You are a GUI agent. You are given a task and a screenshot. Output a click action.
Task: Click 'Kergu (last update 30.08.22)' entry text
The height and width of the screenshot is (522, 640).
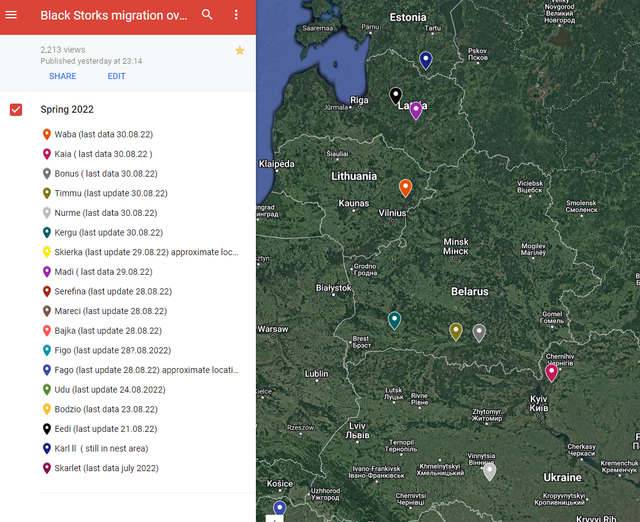click(x=109, y=232)
